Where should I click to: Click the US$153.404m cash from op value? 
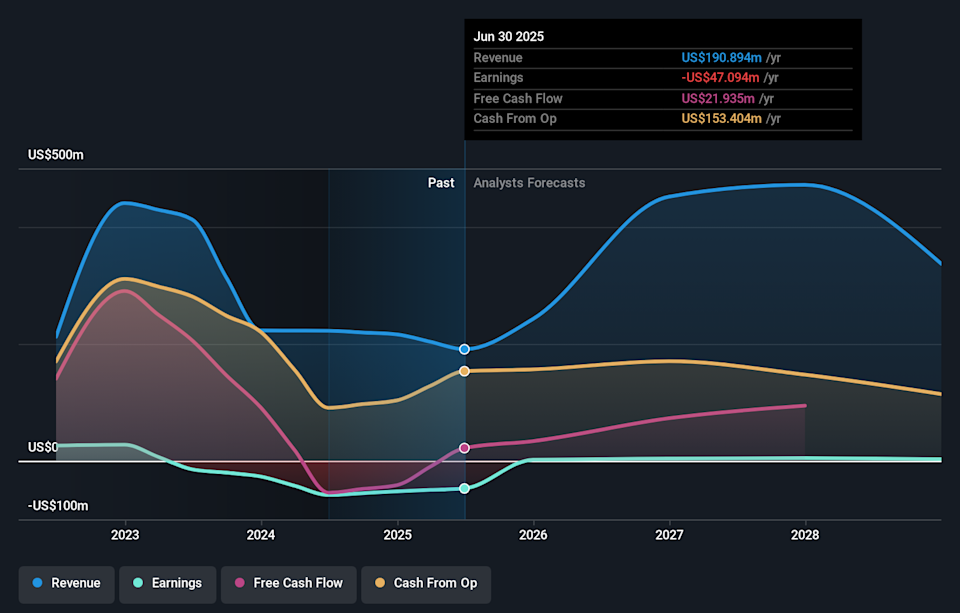pyautogui.click(x=722, y=119)
